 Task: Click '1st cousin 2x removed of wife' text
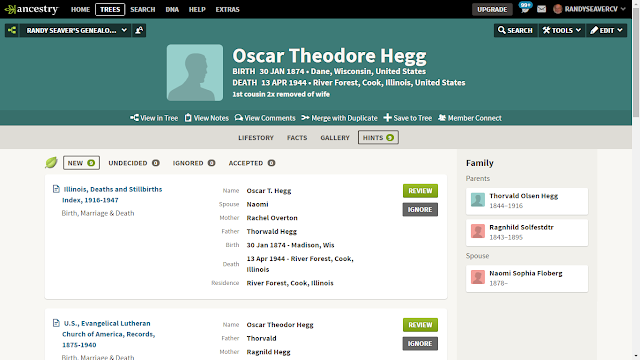(x=281, y=94)
